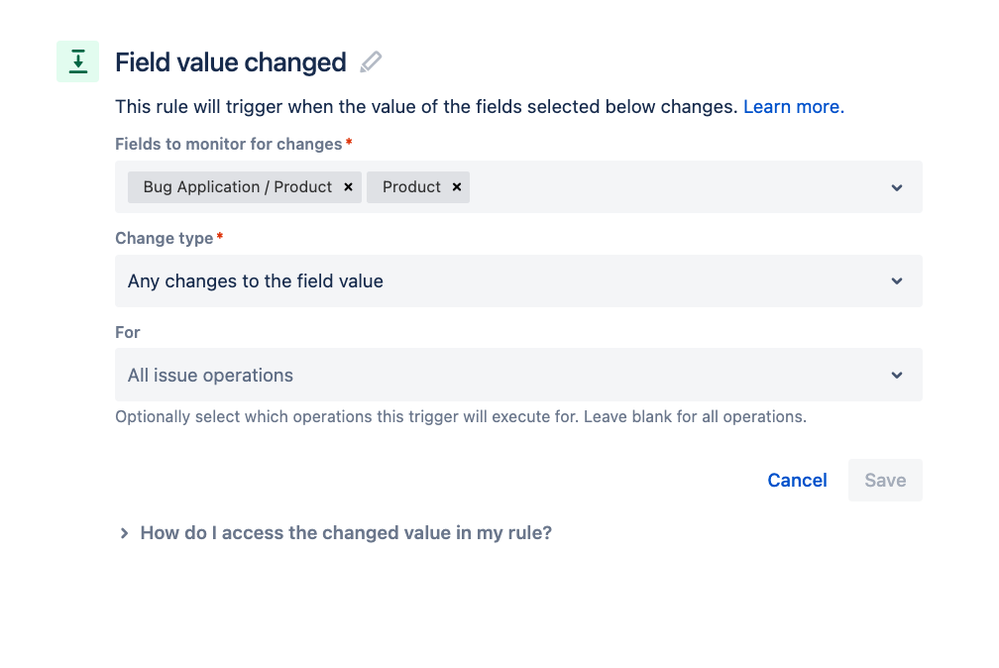Remove the Bug Application / Product field tag
999x668 pixels.
tap(349, 187)
